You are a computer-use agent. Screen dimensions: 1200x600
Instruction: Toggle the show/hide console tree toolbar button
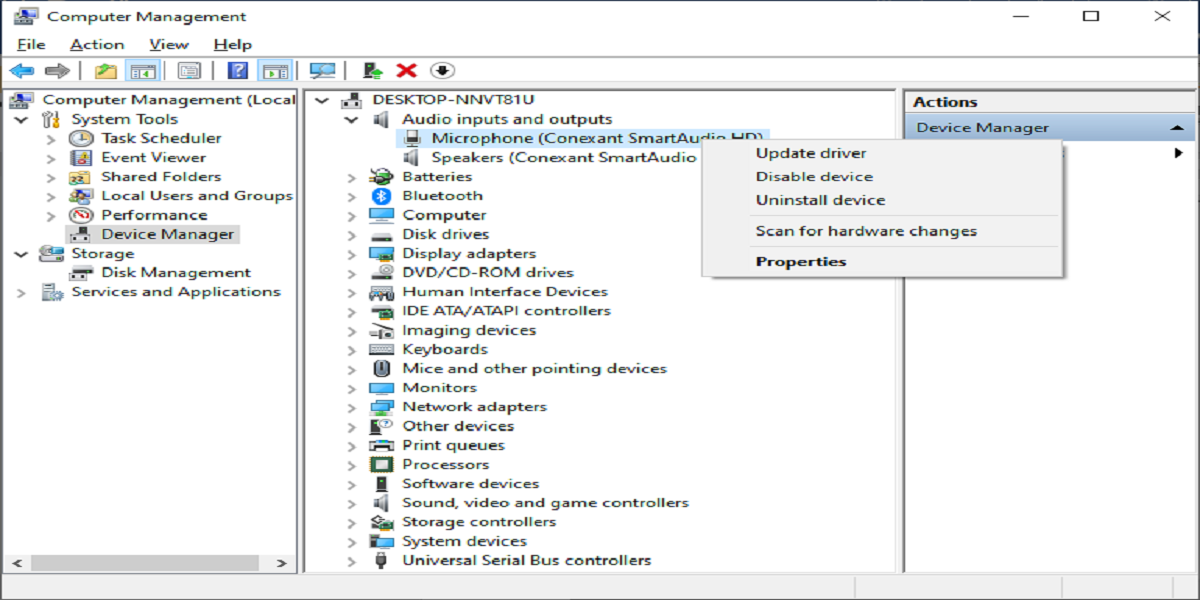(x=144, y=71)
